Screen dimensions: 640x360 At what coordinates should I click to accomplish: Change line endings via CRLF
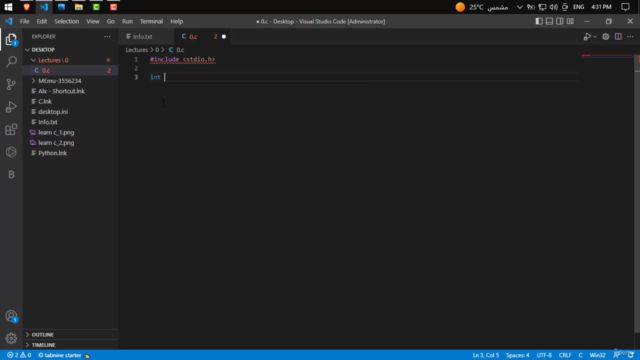(x=565, y=355)
